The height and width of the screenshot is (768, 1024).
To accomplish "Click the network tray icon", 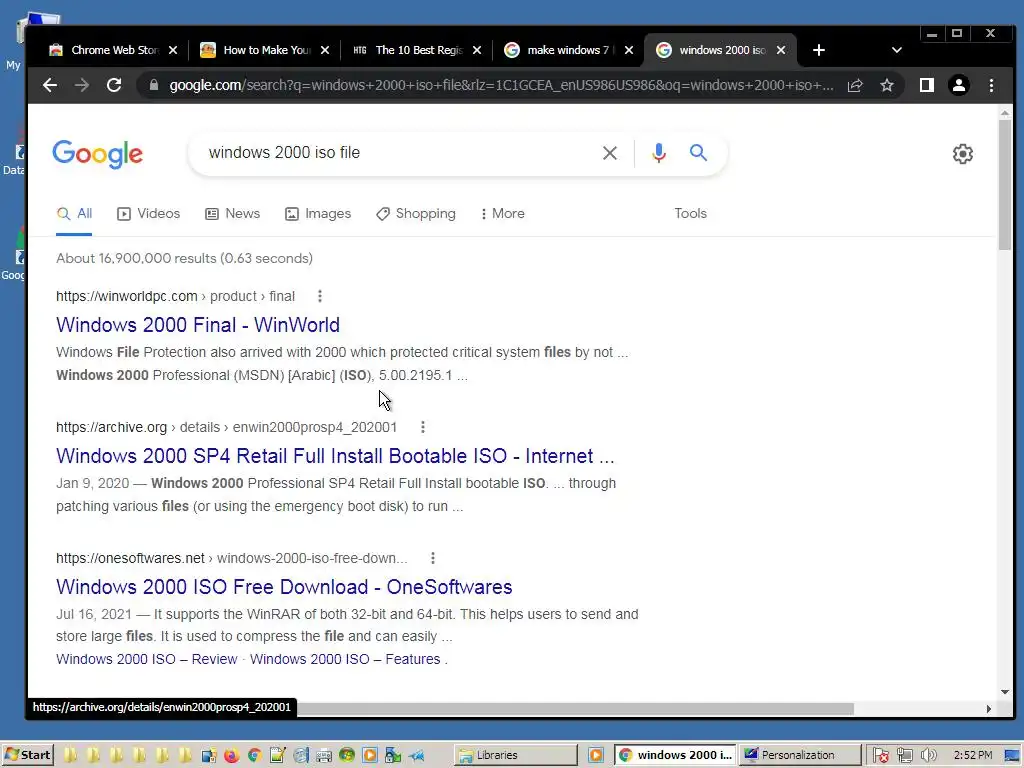I will point(904,756).
